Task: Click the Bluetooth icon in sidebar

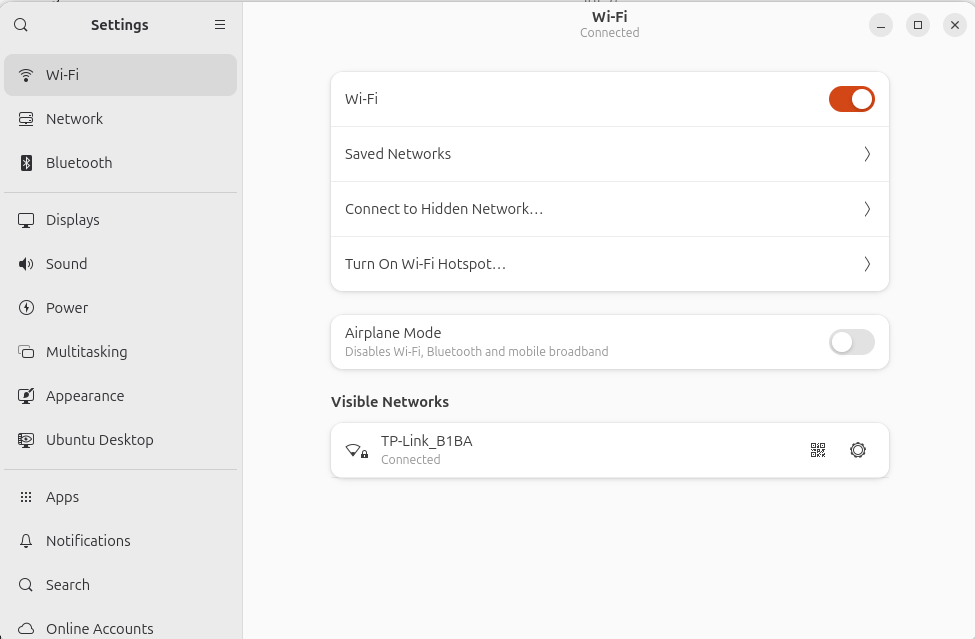Action: tap(26, 163)
